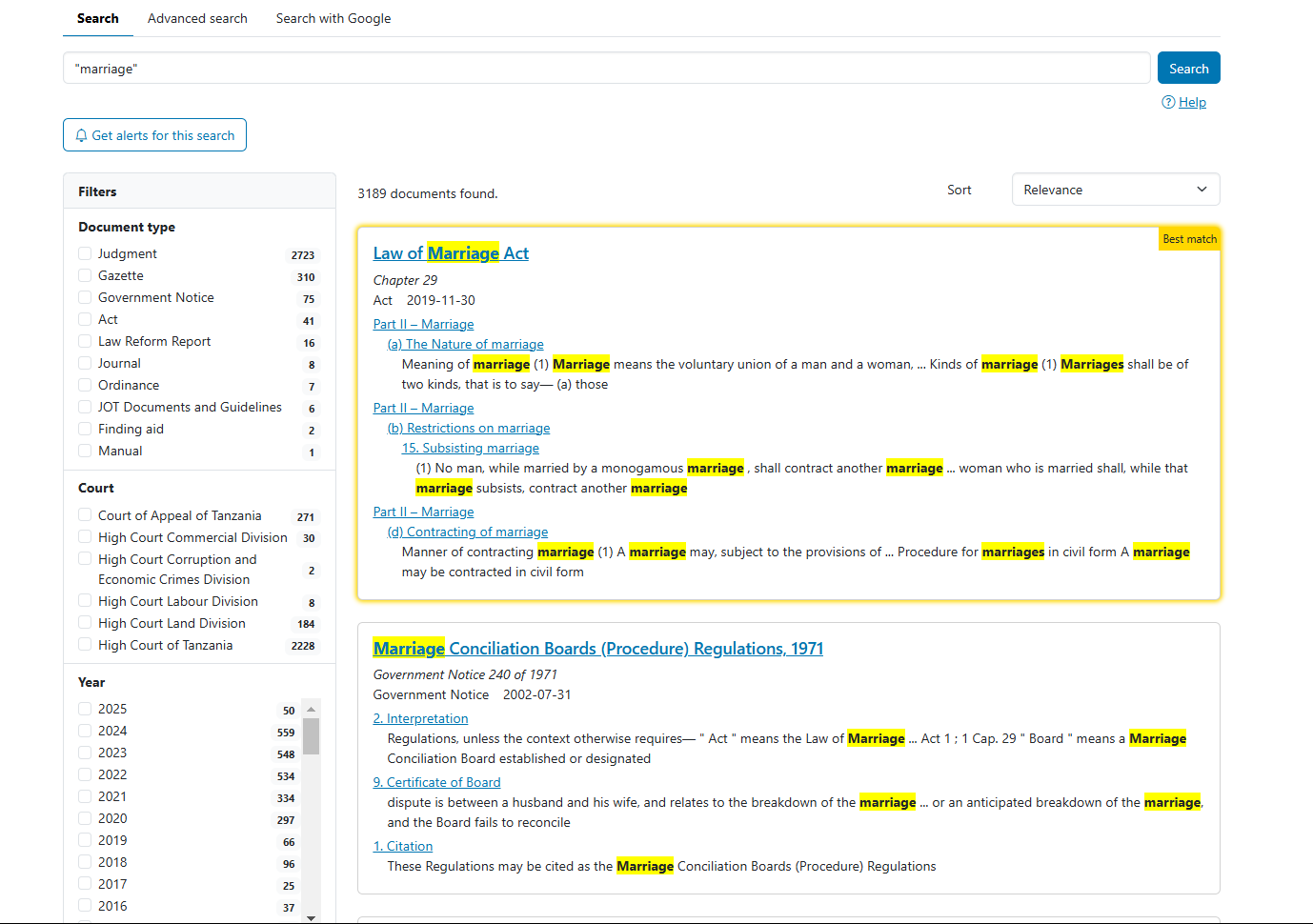Open the Search with Google tab
This screenshot has height=924, width=1313.
(x=333, y=18)
